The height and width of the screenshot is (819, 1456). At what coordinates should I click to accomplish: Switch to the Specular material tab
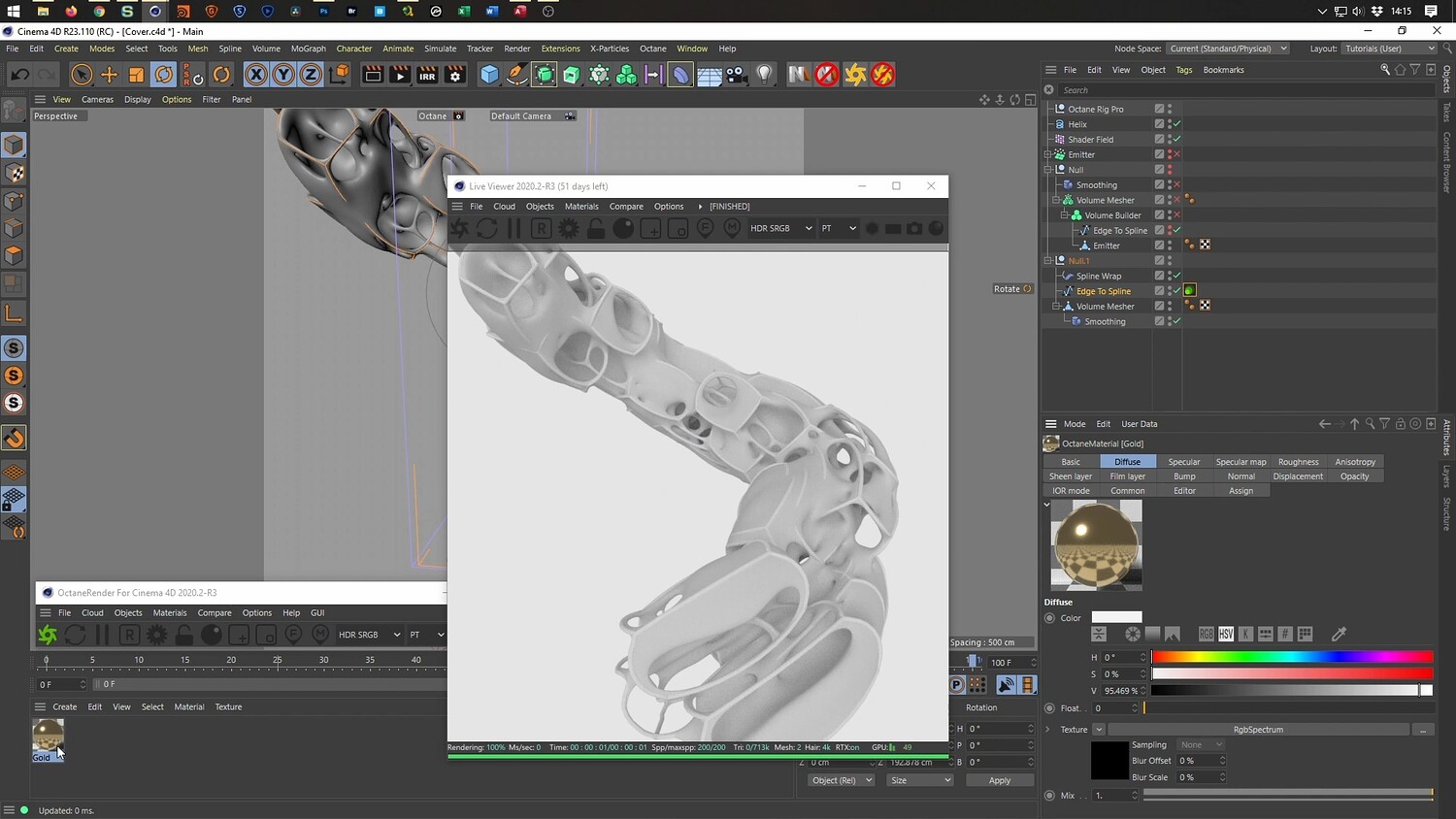[x=1183, y=462]
